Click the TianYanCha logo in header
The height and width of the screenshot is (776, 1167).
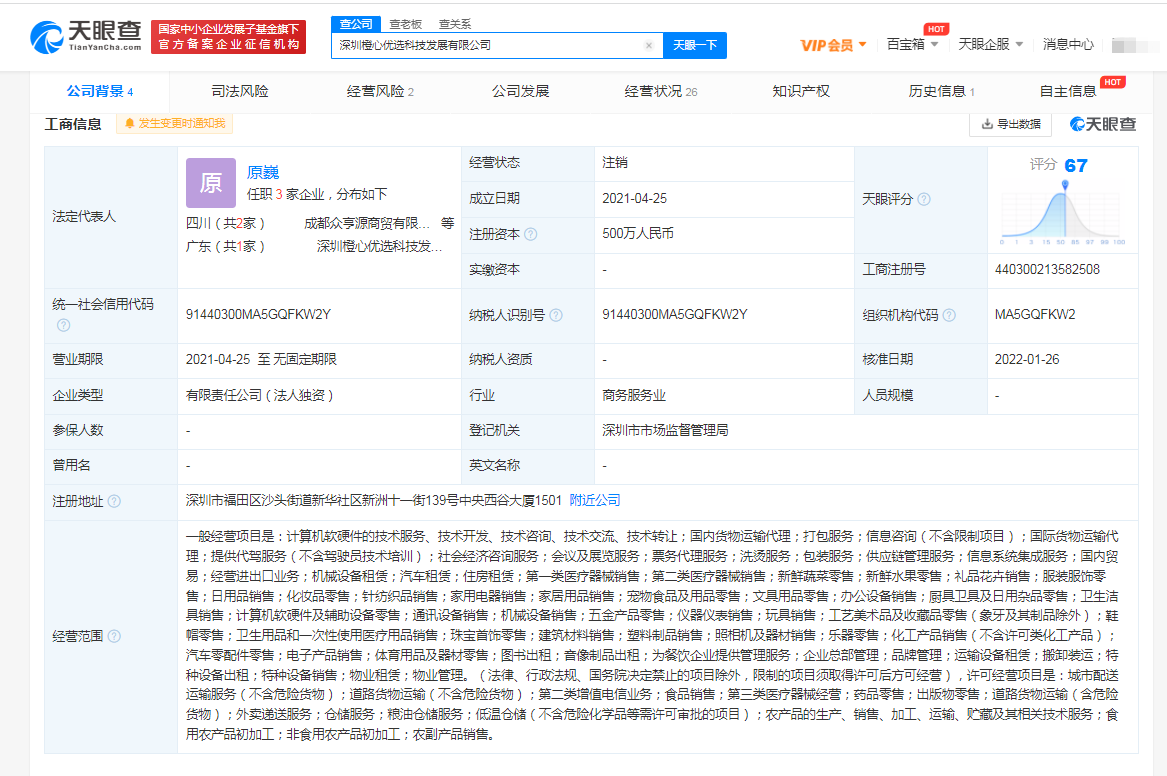click(x=86, y=37)
